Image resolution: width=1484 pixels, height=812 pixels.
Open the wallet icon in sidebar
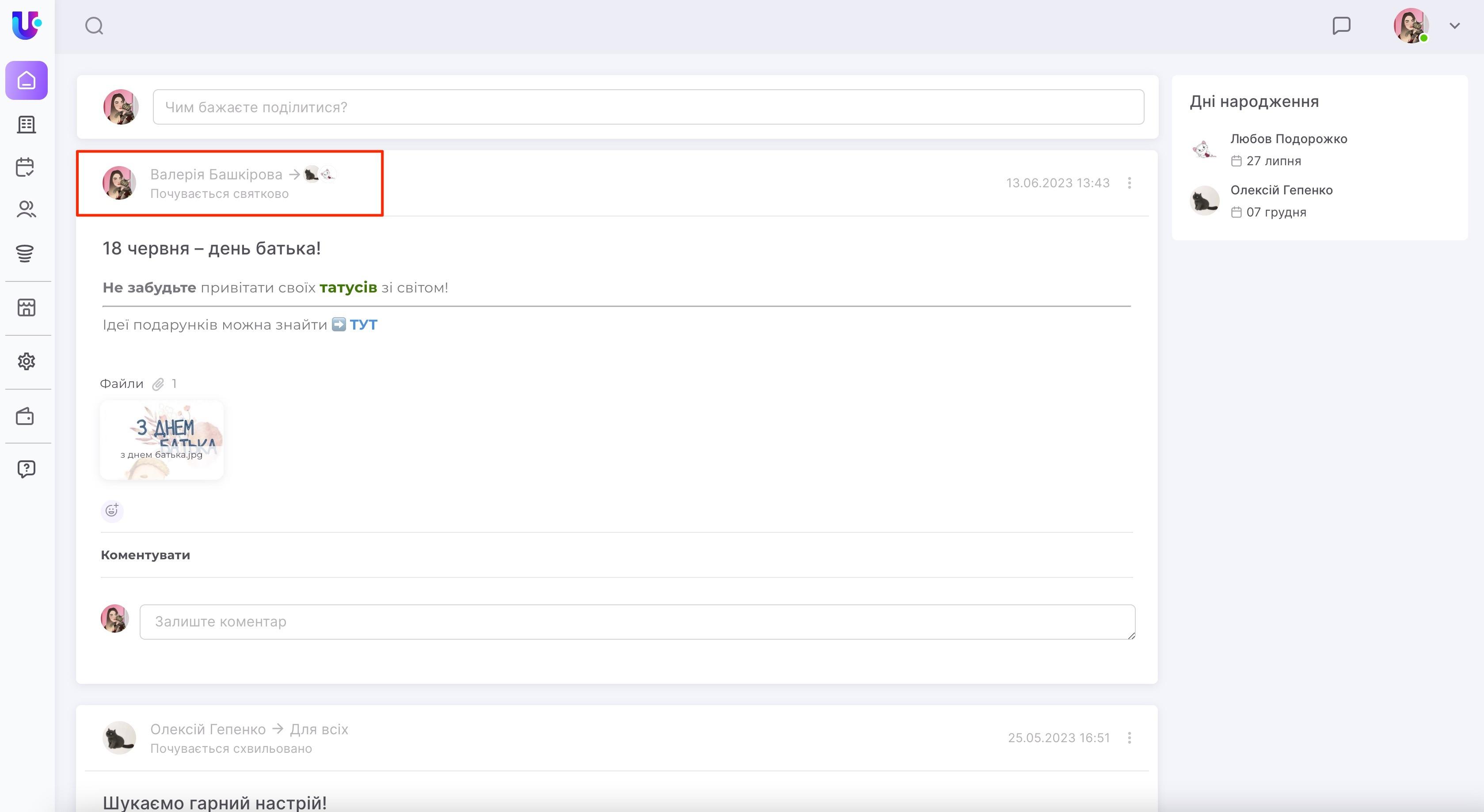[x=25, y=416]
